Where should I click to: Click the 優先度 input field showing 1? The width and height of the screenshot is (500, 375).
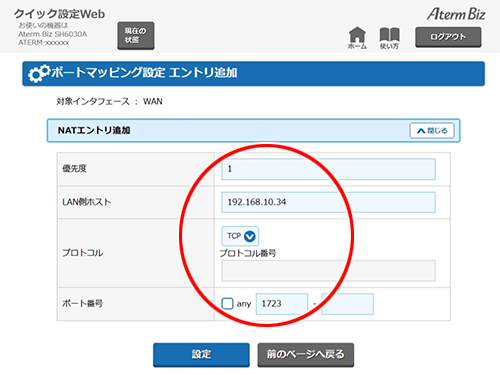[x=328, y=169]
